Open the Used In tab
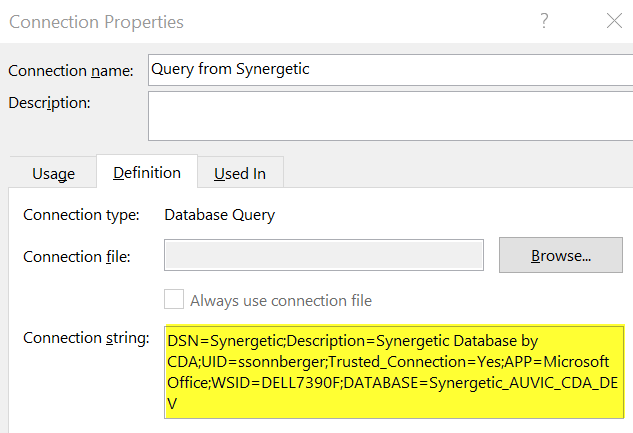633x433 pixels. [x=240, y=174]
